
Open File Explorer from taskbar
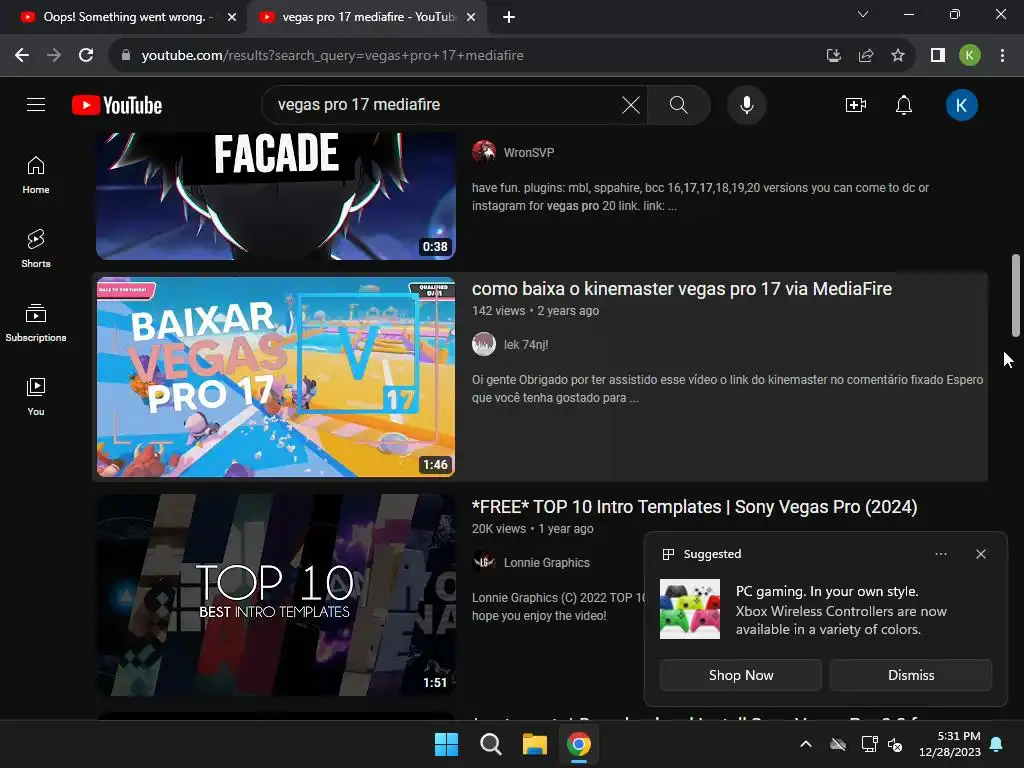[535, 744]
